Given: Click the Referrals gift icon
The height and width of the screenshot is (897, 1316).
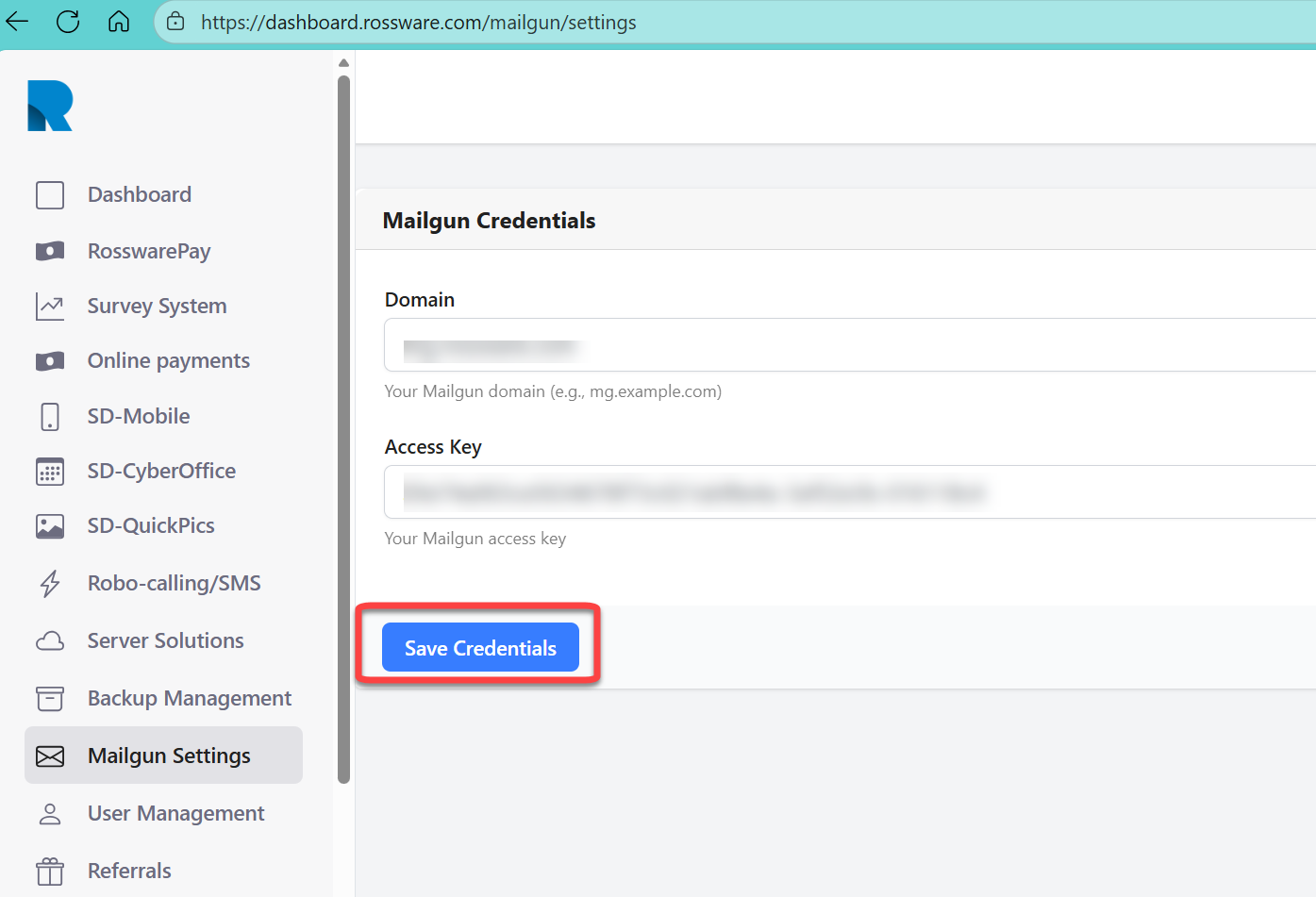Looking at the screenshot, I should (50, 872).
